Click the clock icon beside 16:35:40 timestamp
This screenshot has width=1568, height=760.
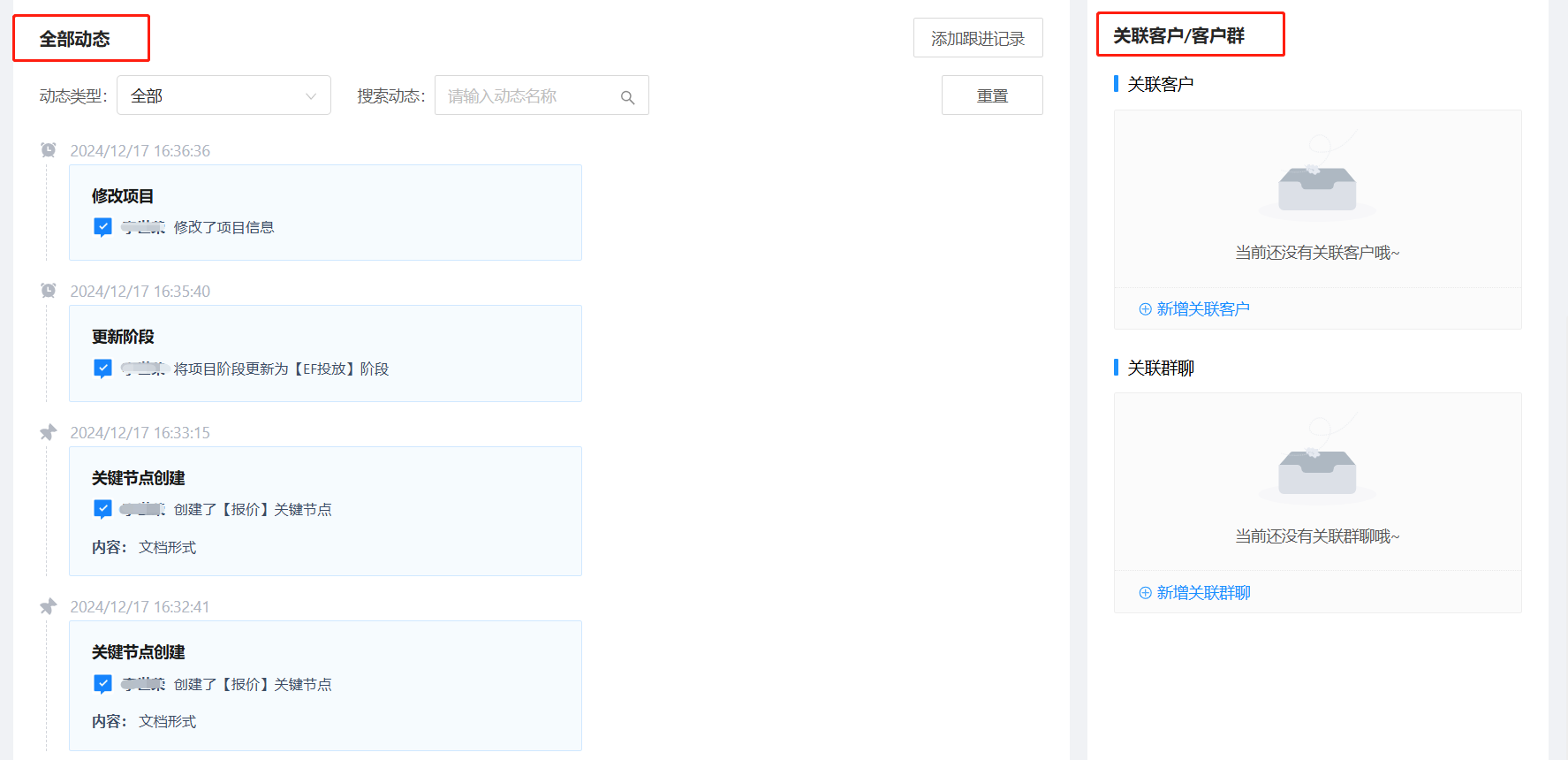tap(49, 291)
